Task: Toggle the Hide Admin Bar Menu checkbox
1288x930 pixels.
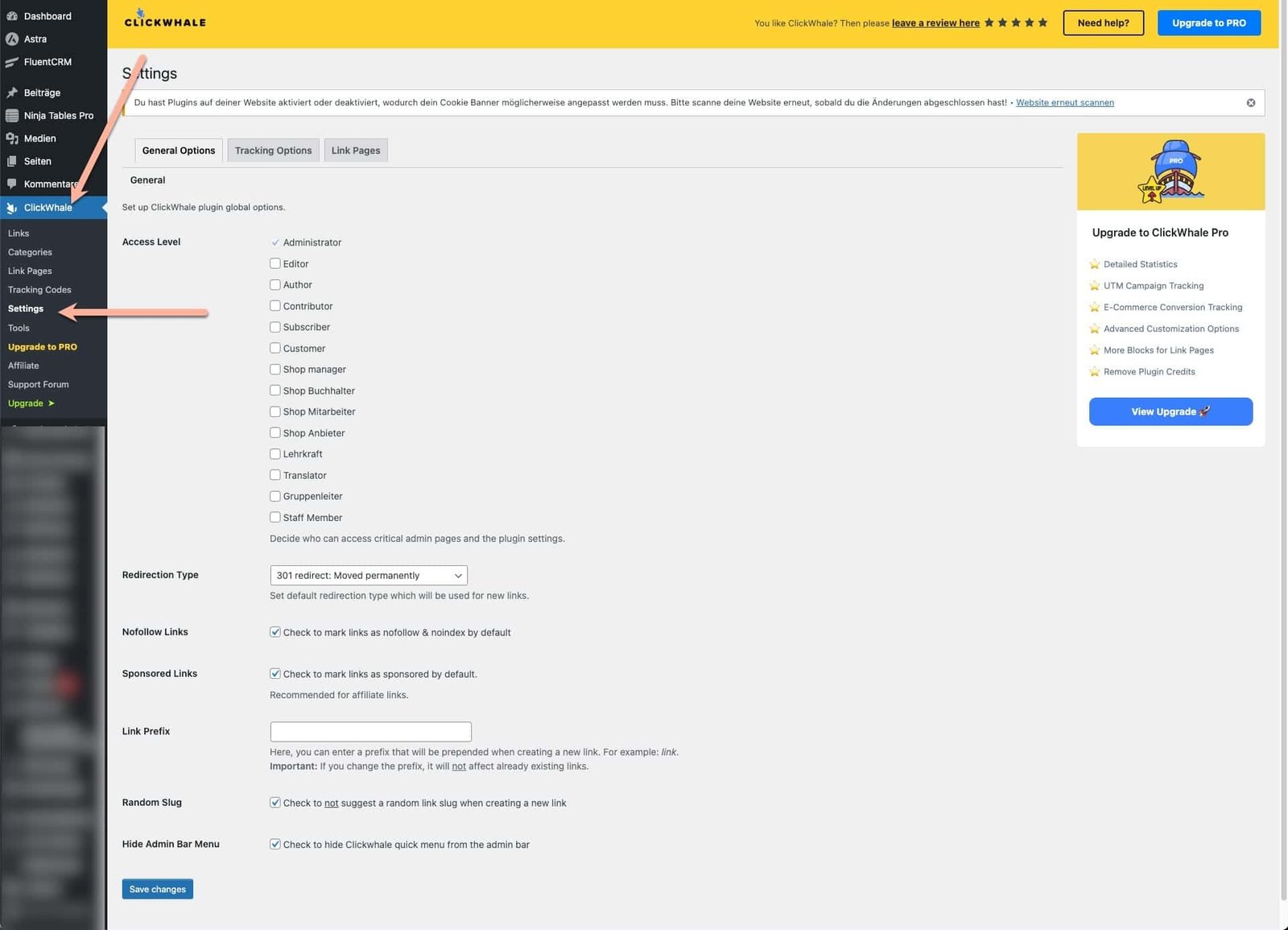Action: pyautogui.click(x=275, y=844)
